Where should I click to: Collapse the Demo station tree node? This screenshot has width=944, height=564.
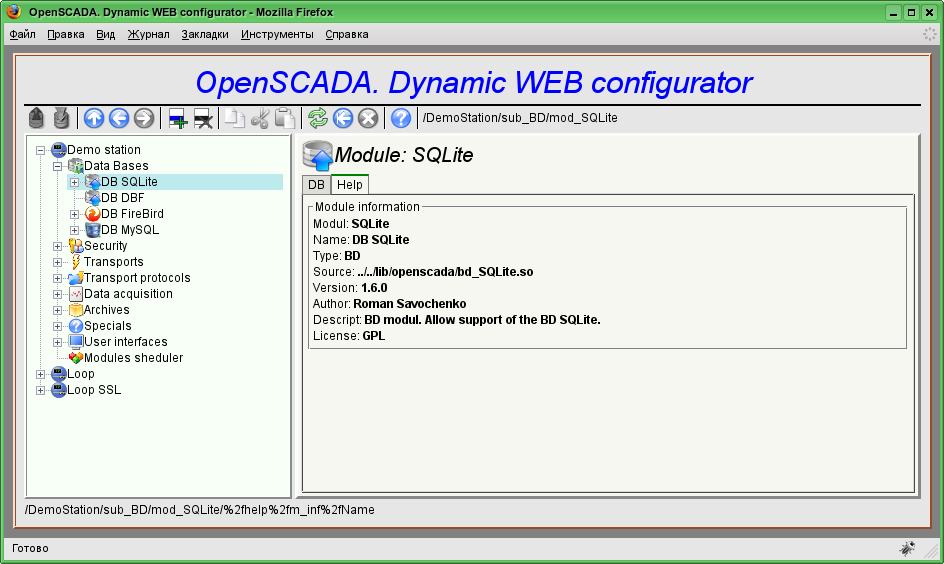40,150
